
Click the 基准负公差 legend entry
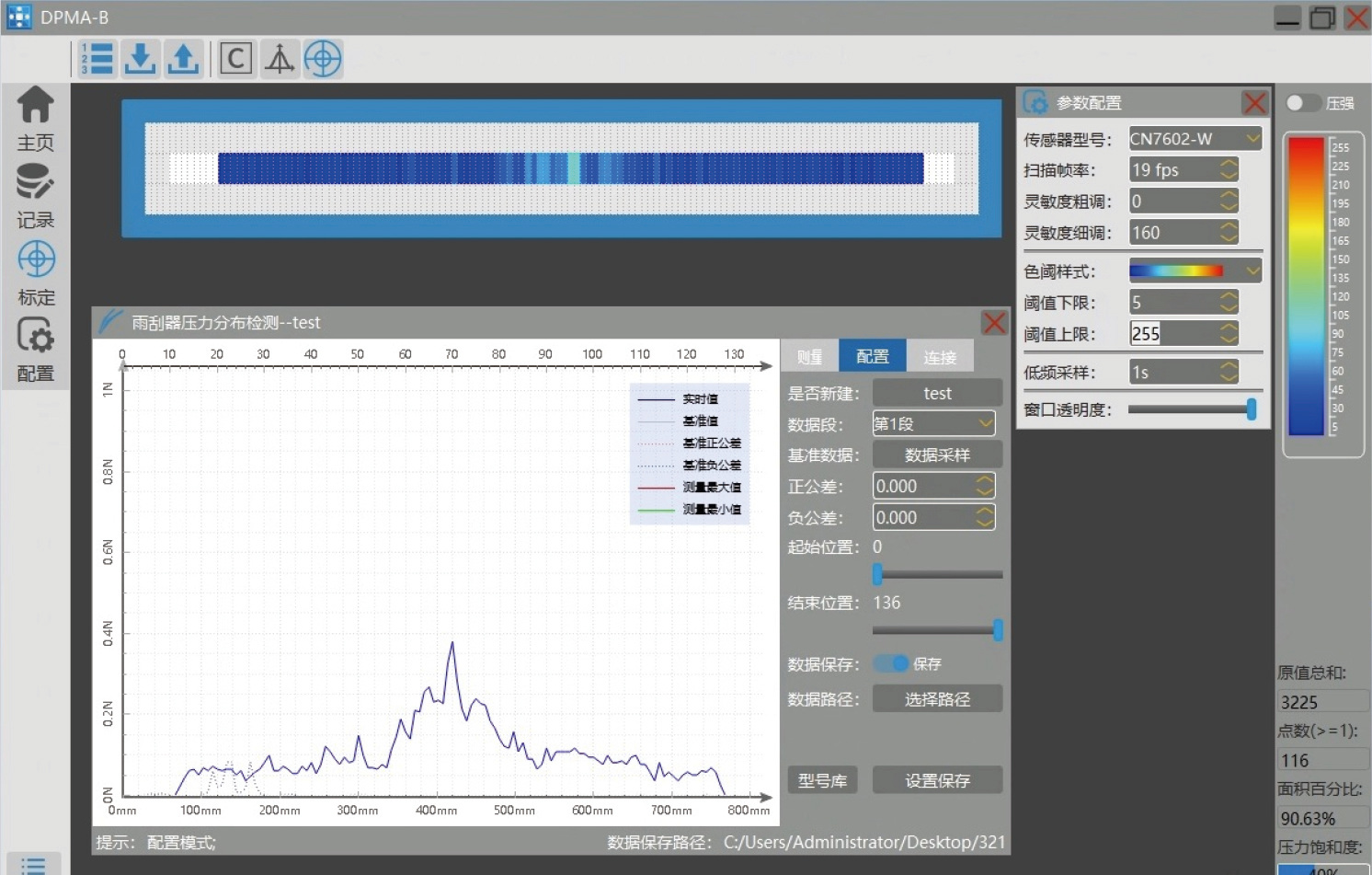point(690,465)
